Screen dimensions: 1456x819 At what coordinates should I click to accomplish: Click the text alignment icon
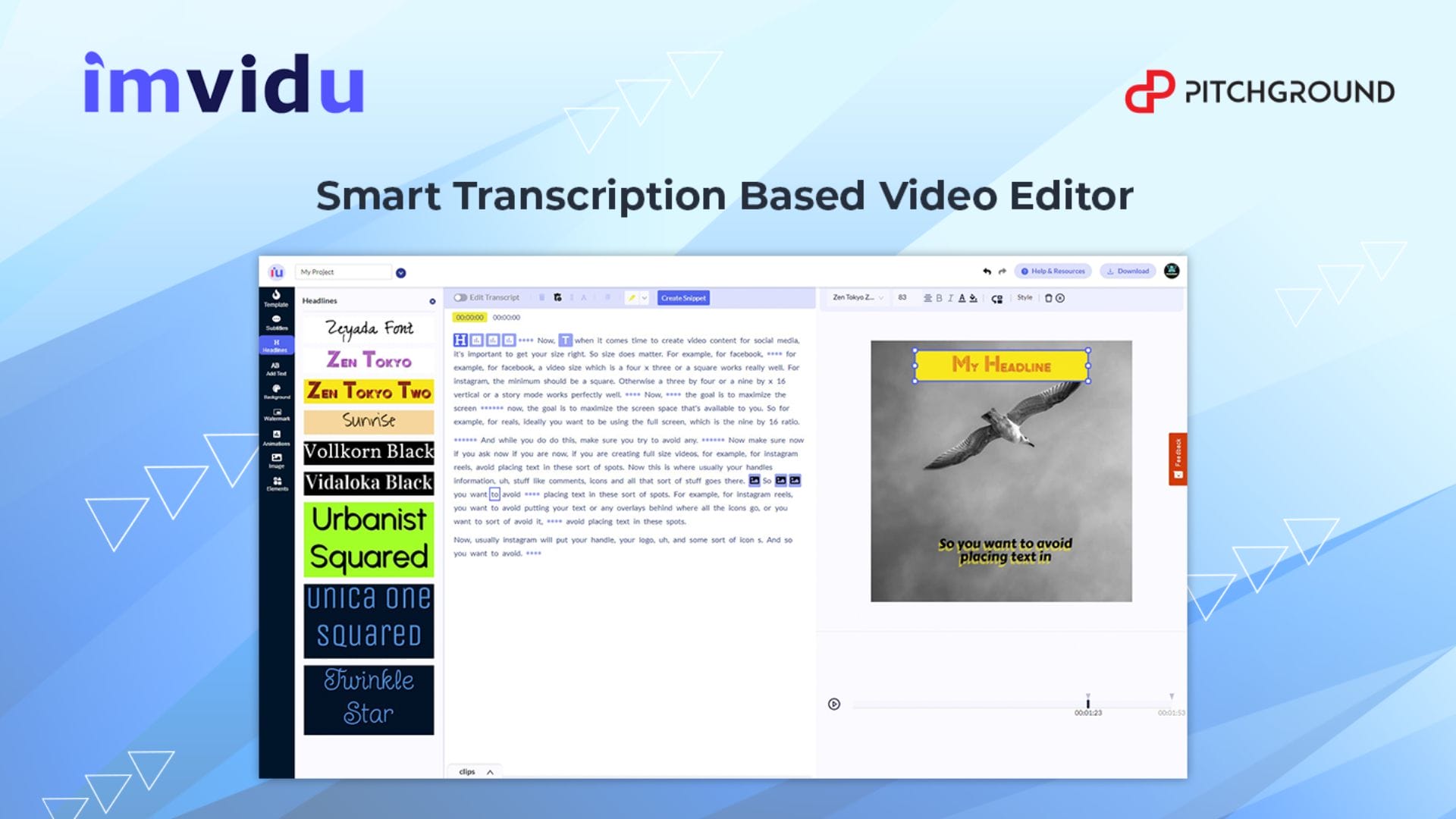click(x=927, y=298)
